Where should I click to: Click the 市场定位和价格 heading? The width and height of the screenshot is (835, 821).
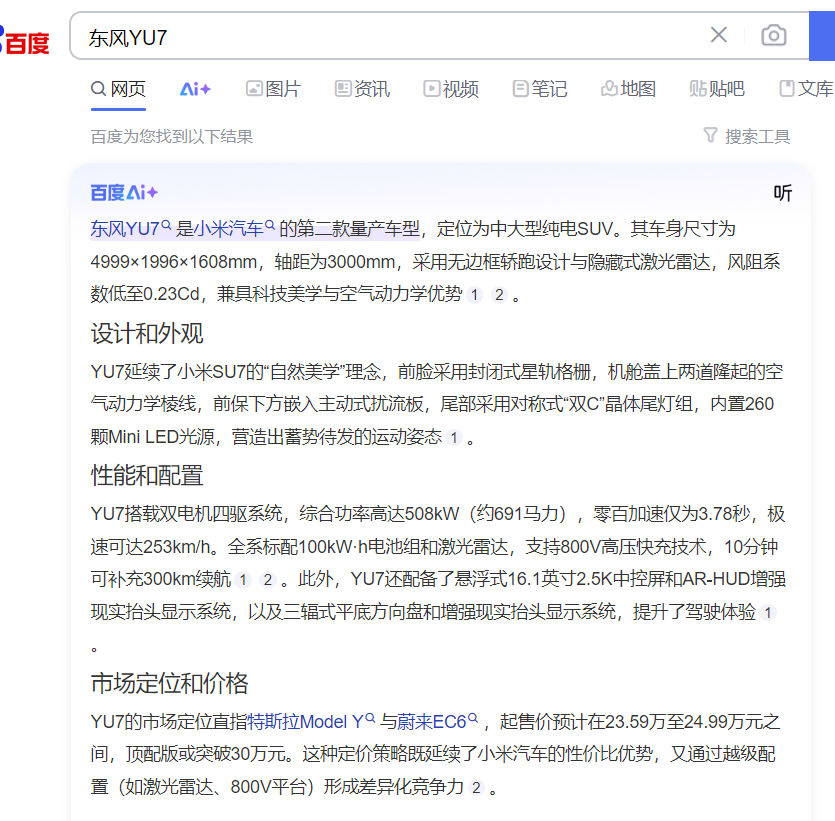point(169,683)
